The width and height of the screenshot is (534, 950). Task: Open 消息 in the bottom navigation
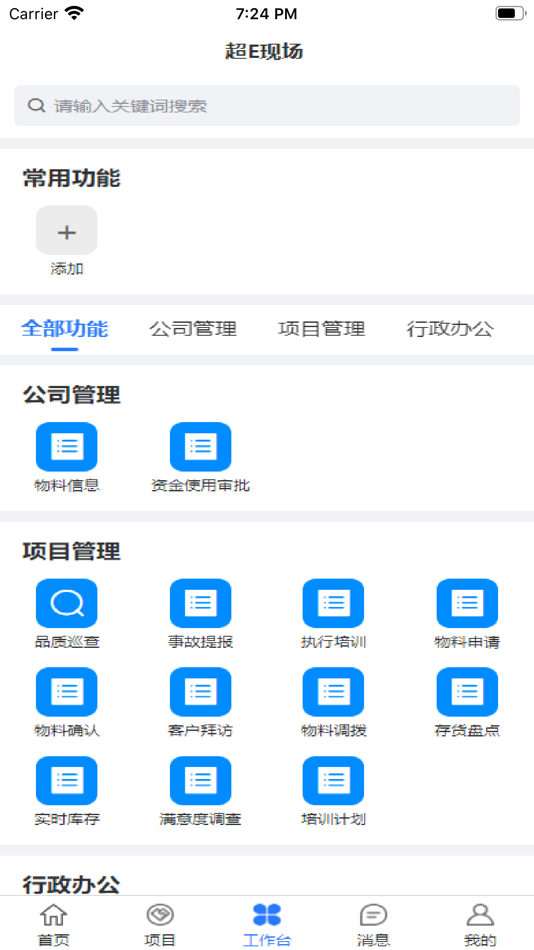(373, 925)
